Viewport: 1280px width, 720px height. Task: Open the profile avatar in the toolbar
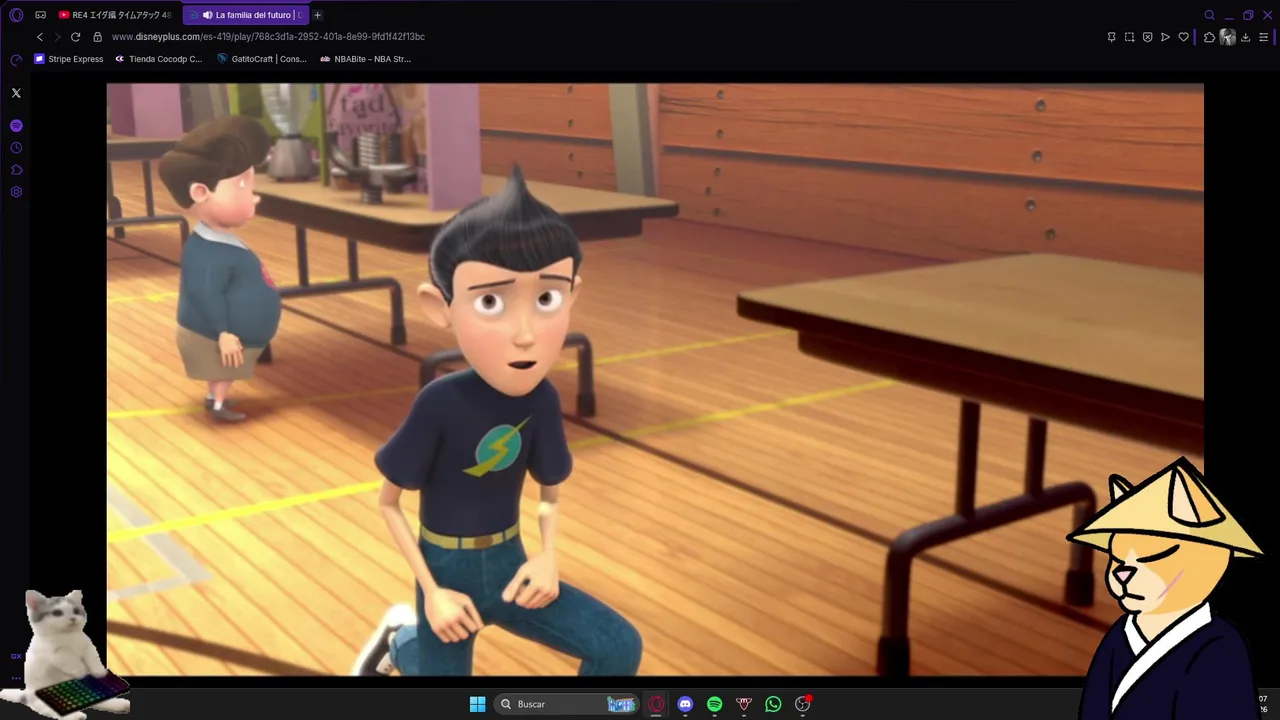(1228, 37)
